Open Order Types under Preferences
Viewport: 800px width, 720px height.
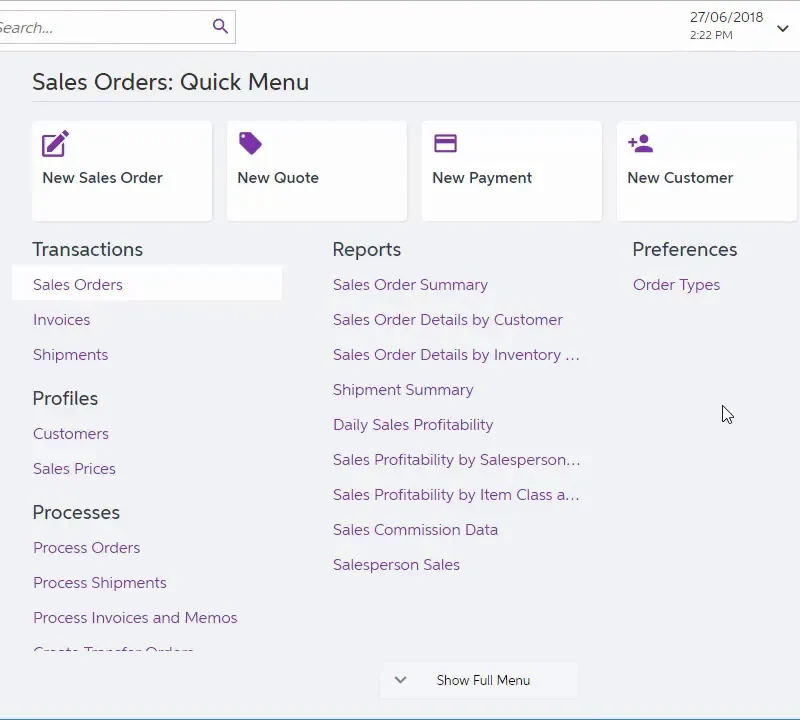click(x=677, y=285)
